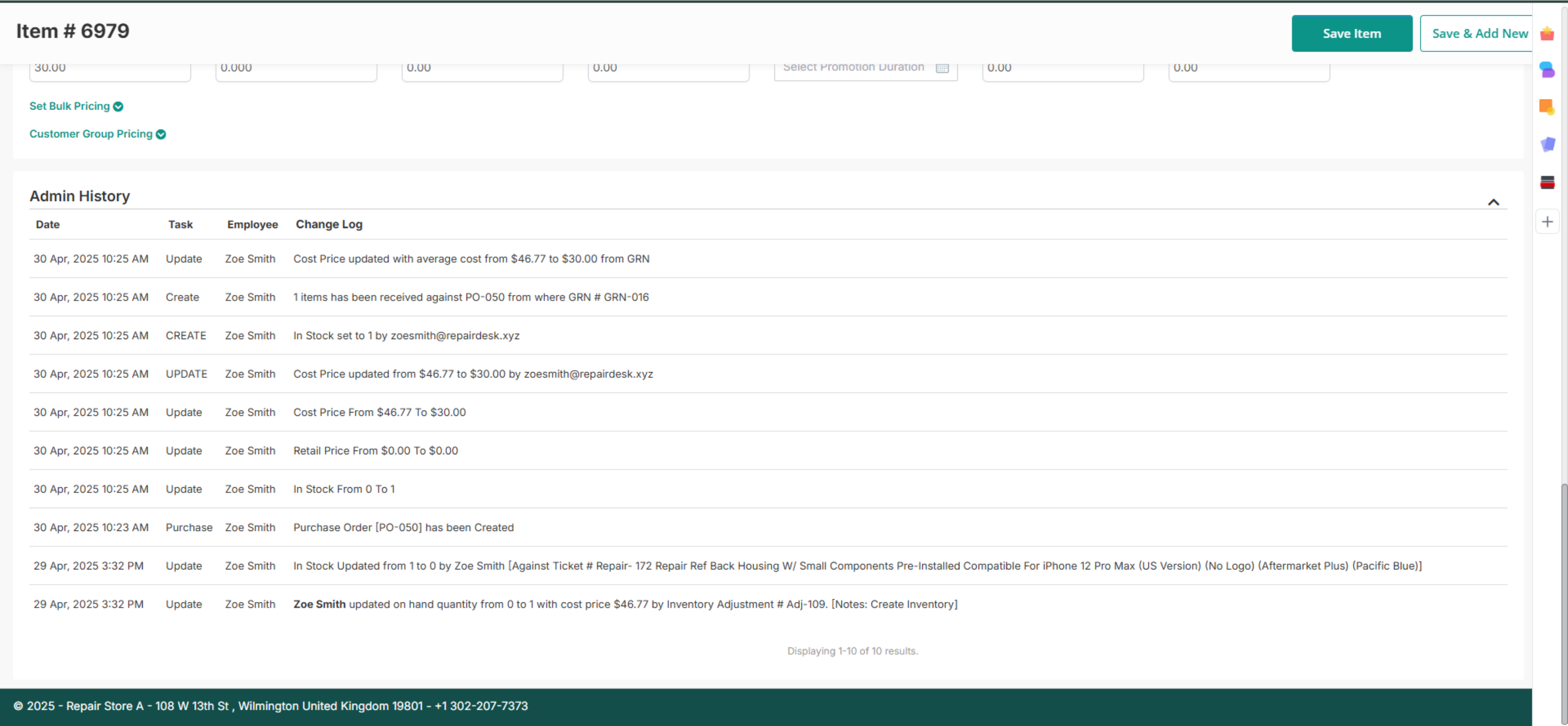The image size is (1568, 726).
Task: Click the Admin History heading
Action: click(80, 196)
